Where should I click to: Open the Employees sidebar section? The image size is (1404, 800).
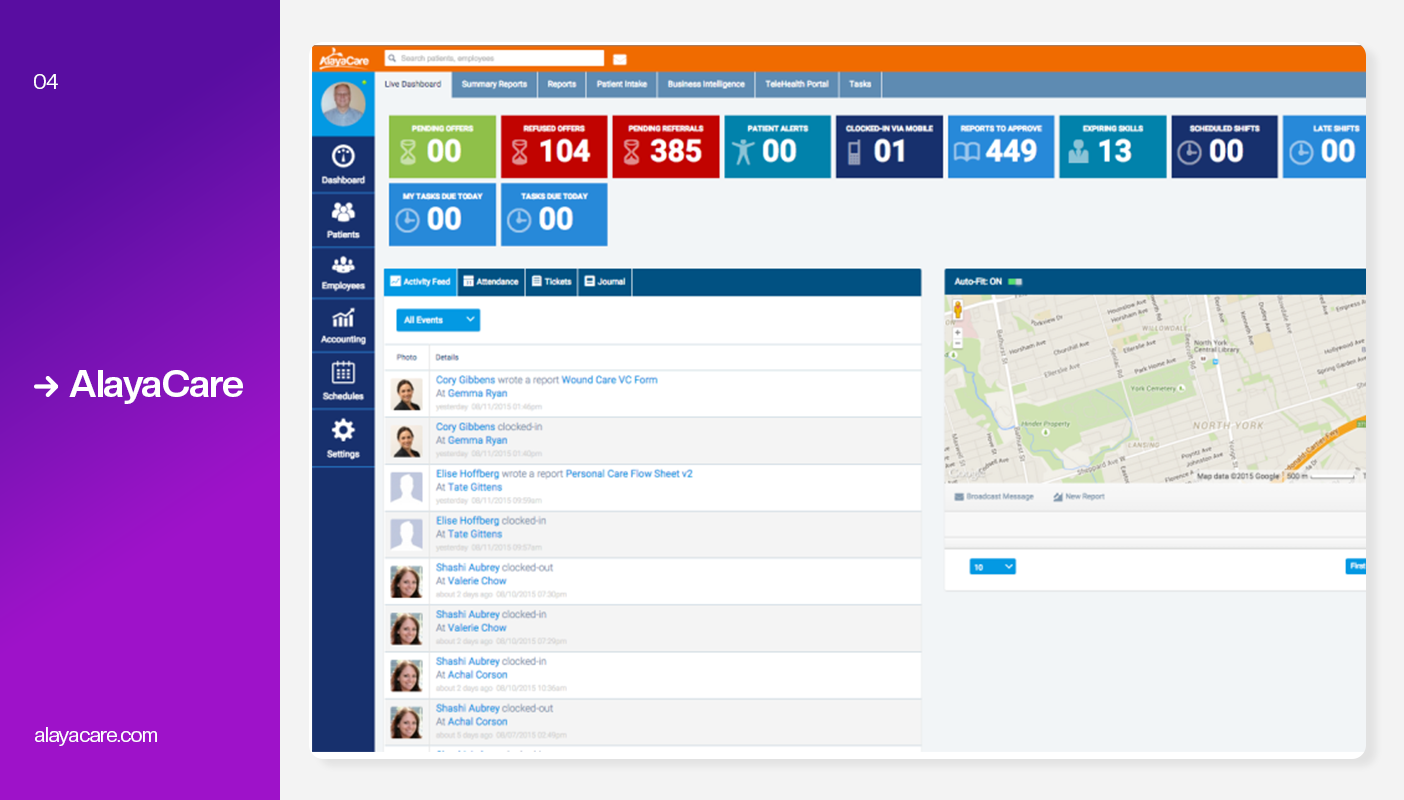(x=343, y=273)
